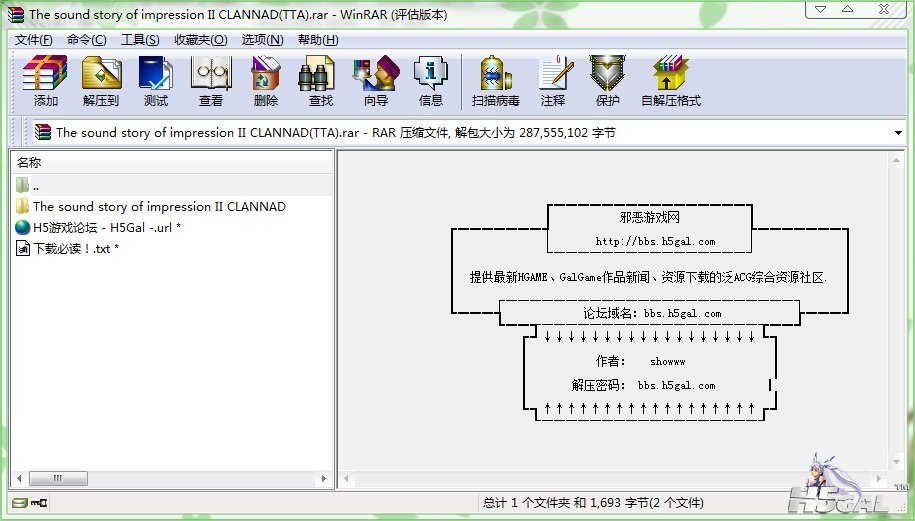Open the 文件(F) menu

coord(34,40)
